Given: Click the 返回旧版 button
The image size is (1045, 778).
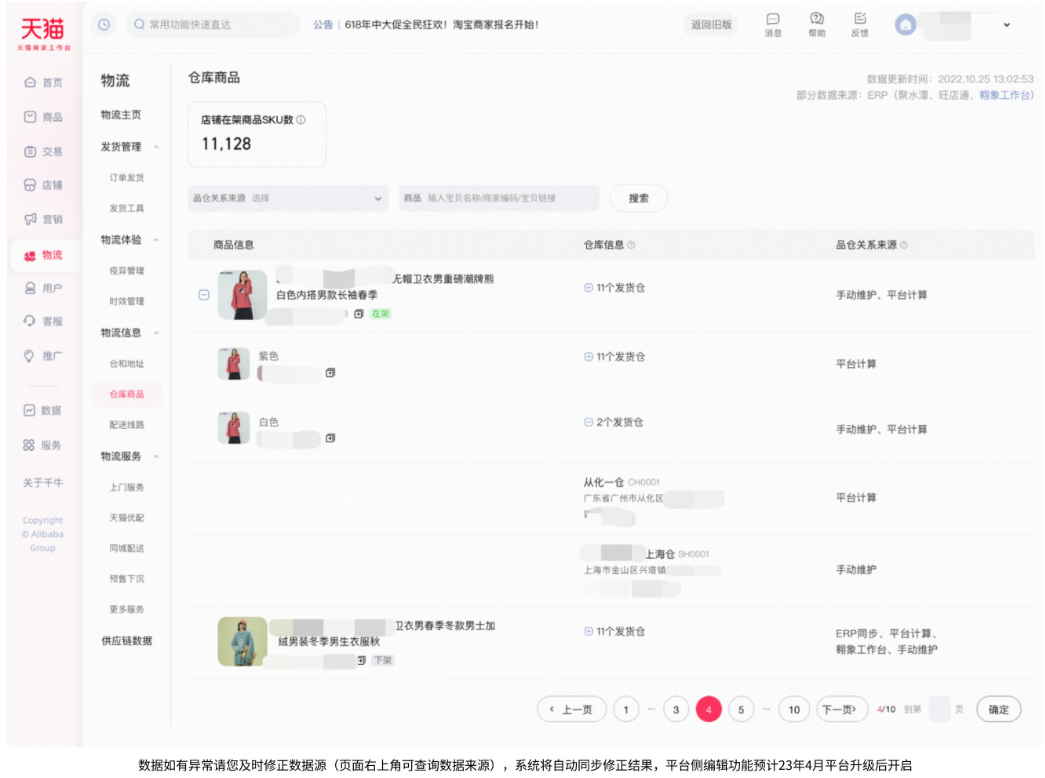Looking at the screenshot, I should coord(712,24).
